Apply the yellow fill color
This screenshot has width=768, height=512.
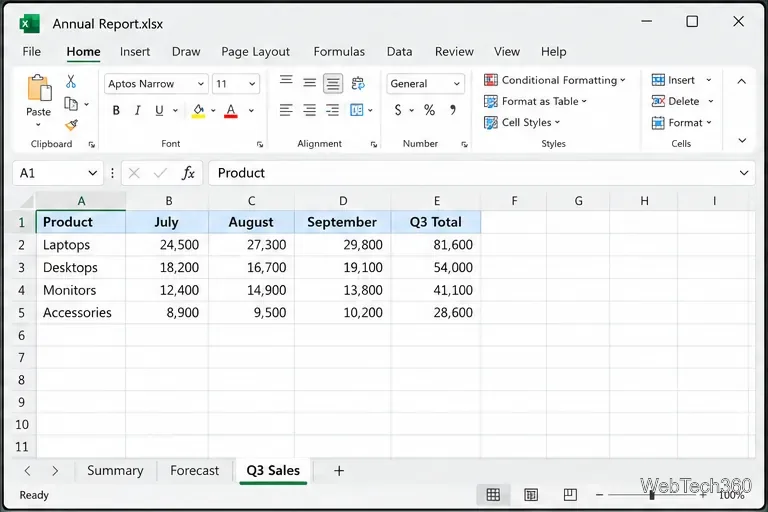click(x=198, y=111)
